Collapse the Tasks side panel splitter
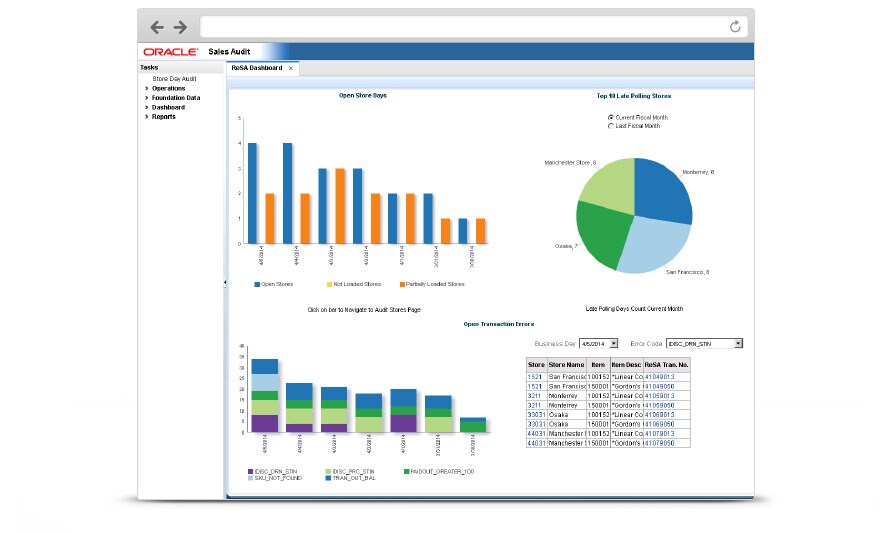This screenshot has height=533, width=880. point(225,283)
